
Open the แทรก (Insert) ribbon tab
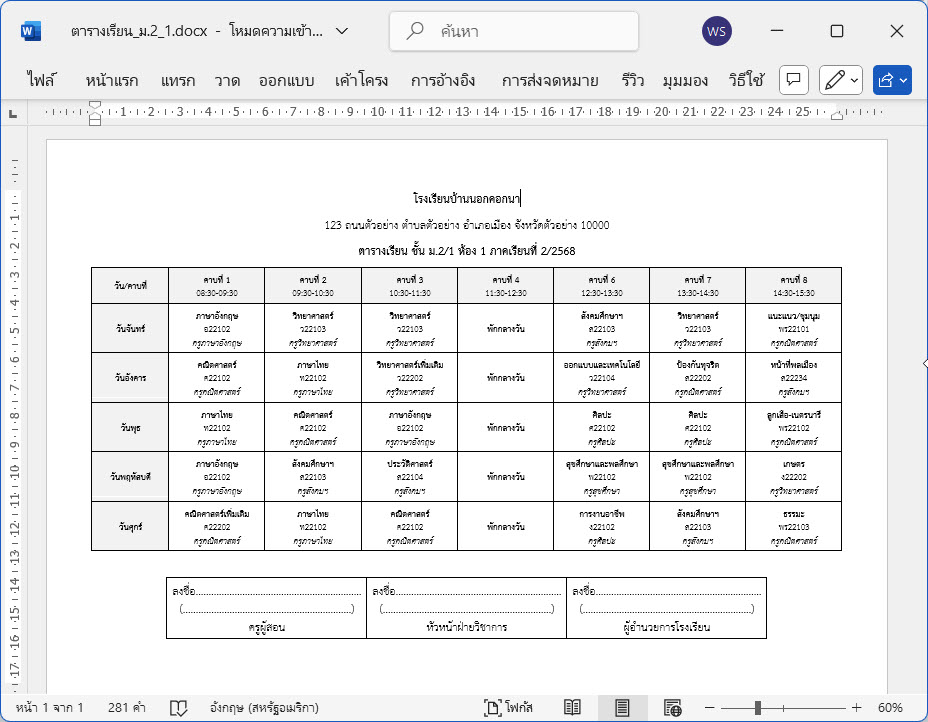click(178, 81)
